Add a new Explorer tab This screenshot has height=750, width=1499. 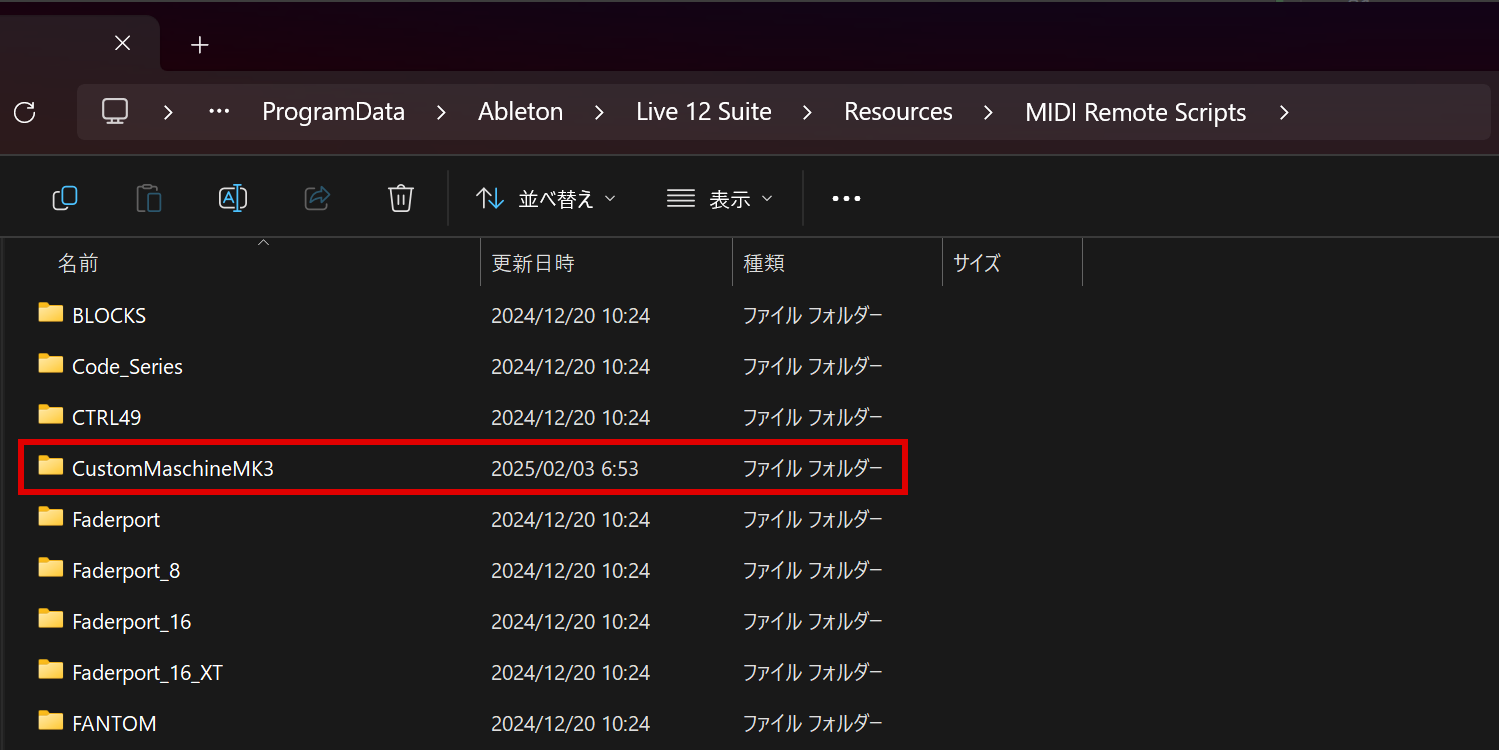[200, 45]
